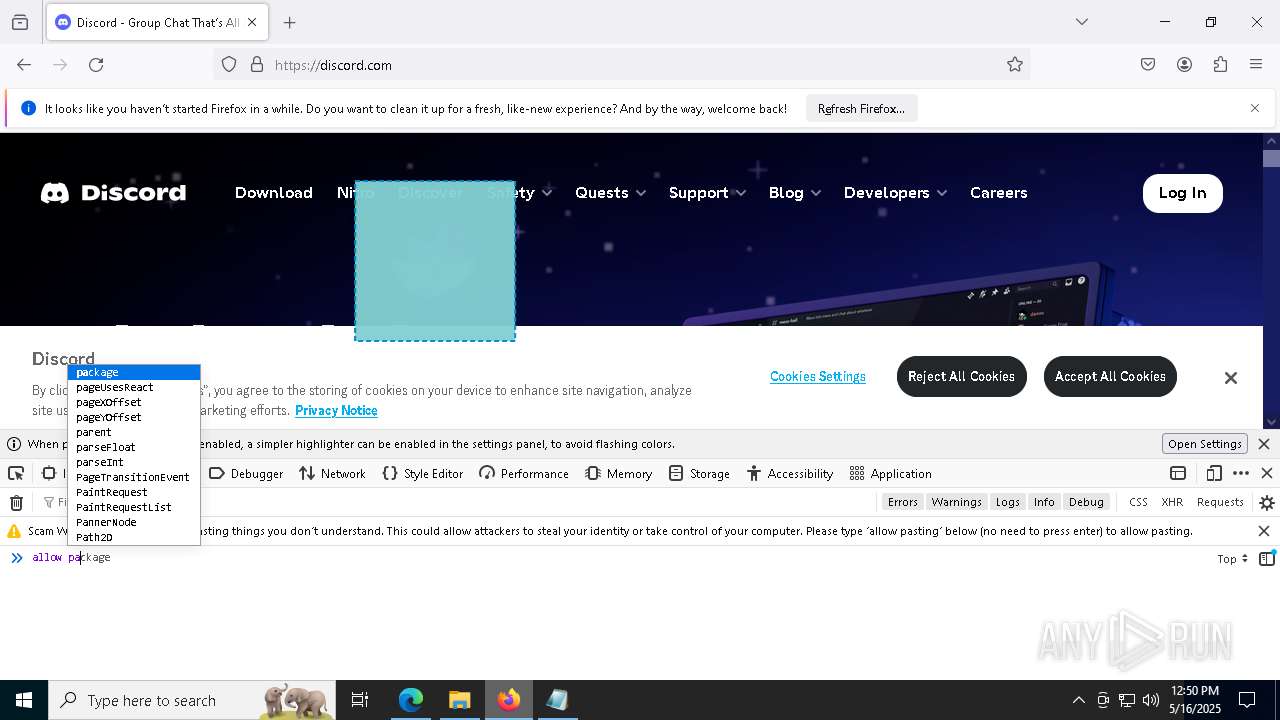This screenshot has height=720, width=1280.
Task: Click Reject All Cookies button
Action: coord(961,376)
